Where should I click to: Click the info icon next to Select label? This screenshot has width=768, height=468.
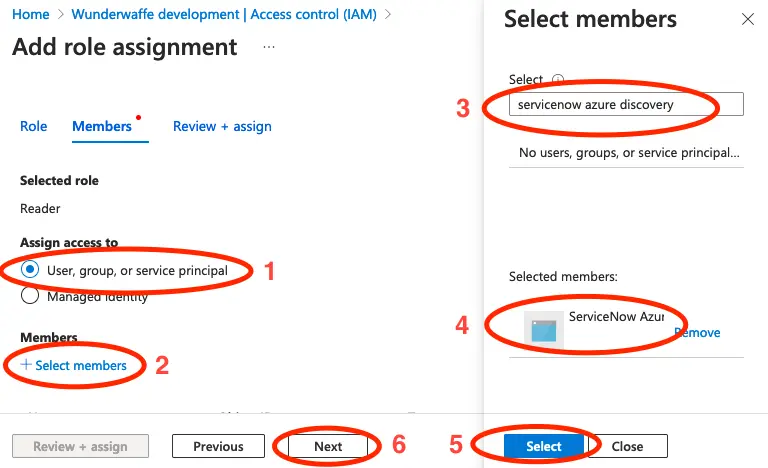pyautogui.click(x=558, y=80)
